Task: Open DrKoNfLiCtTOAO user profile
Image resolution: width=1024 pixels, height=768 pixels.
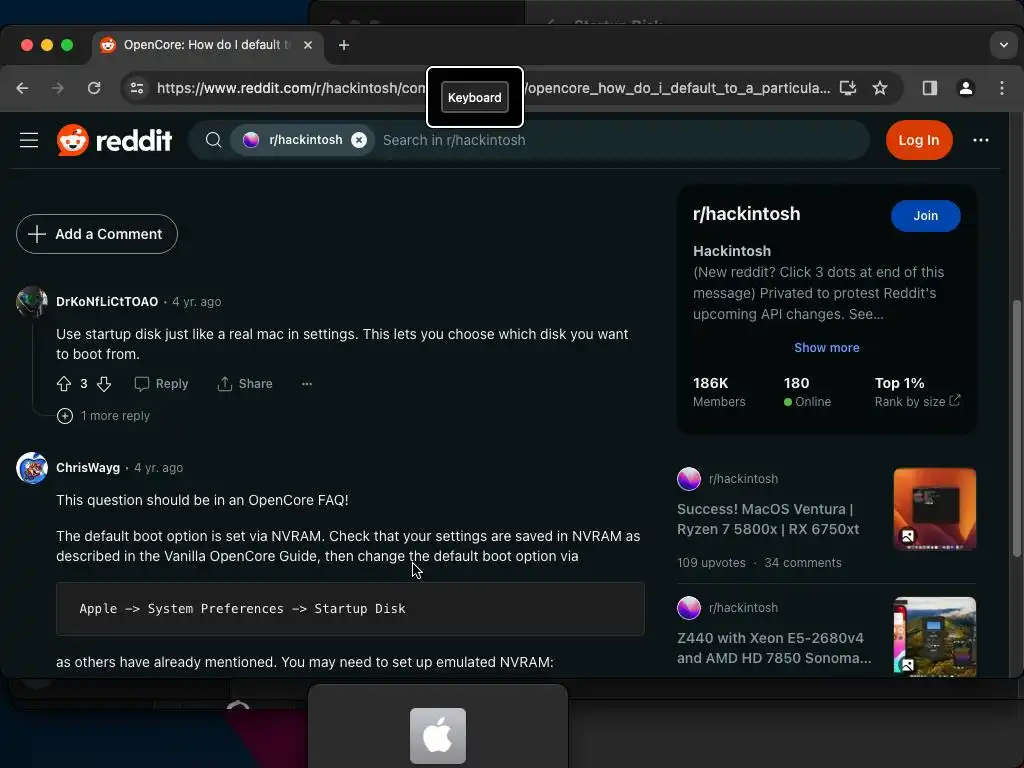Action: [x=107, y=302]
